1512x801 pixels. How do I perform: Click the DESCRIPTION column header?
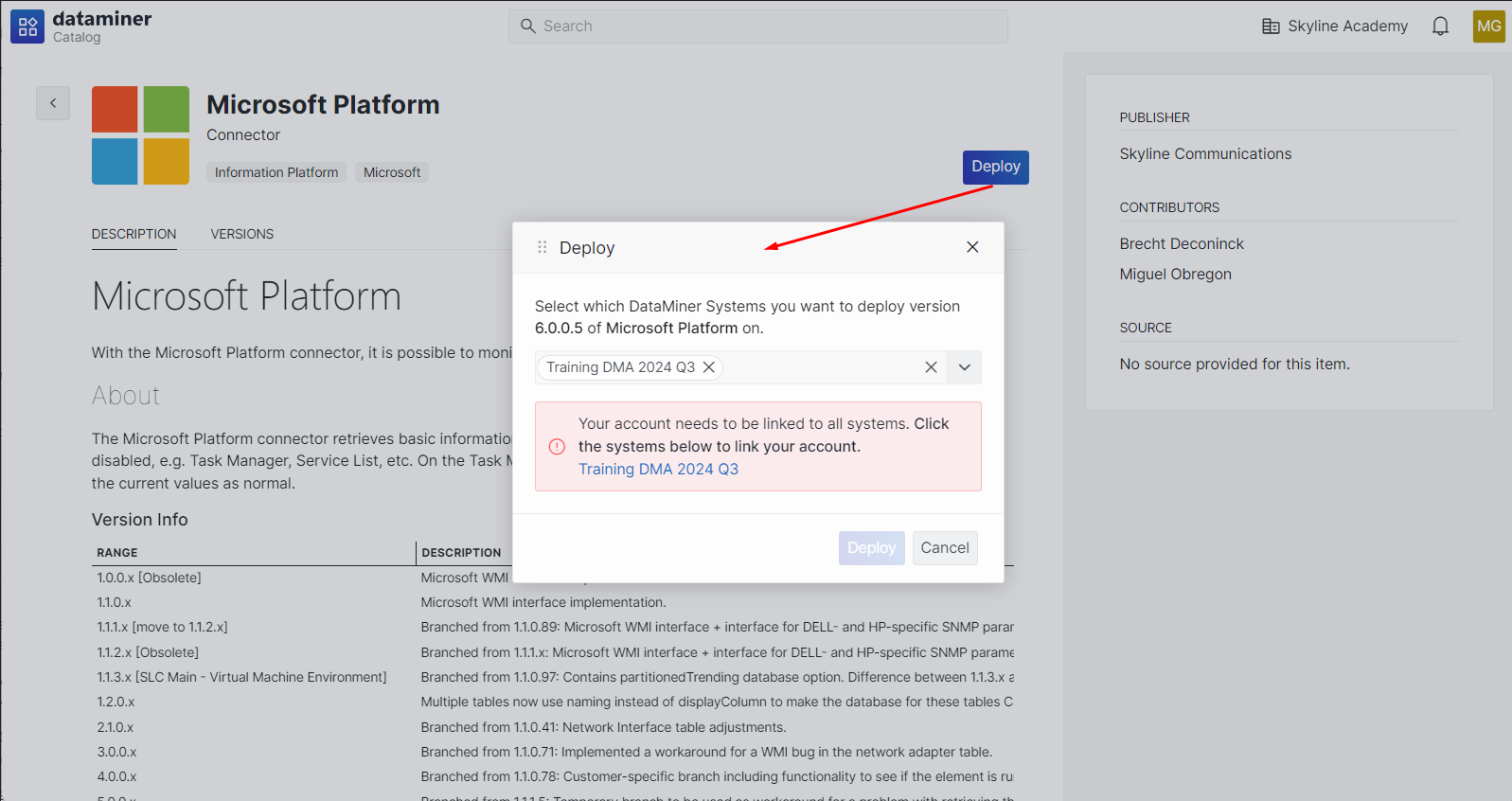(x=461, y=553)
